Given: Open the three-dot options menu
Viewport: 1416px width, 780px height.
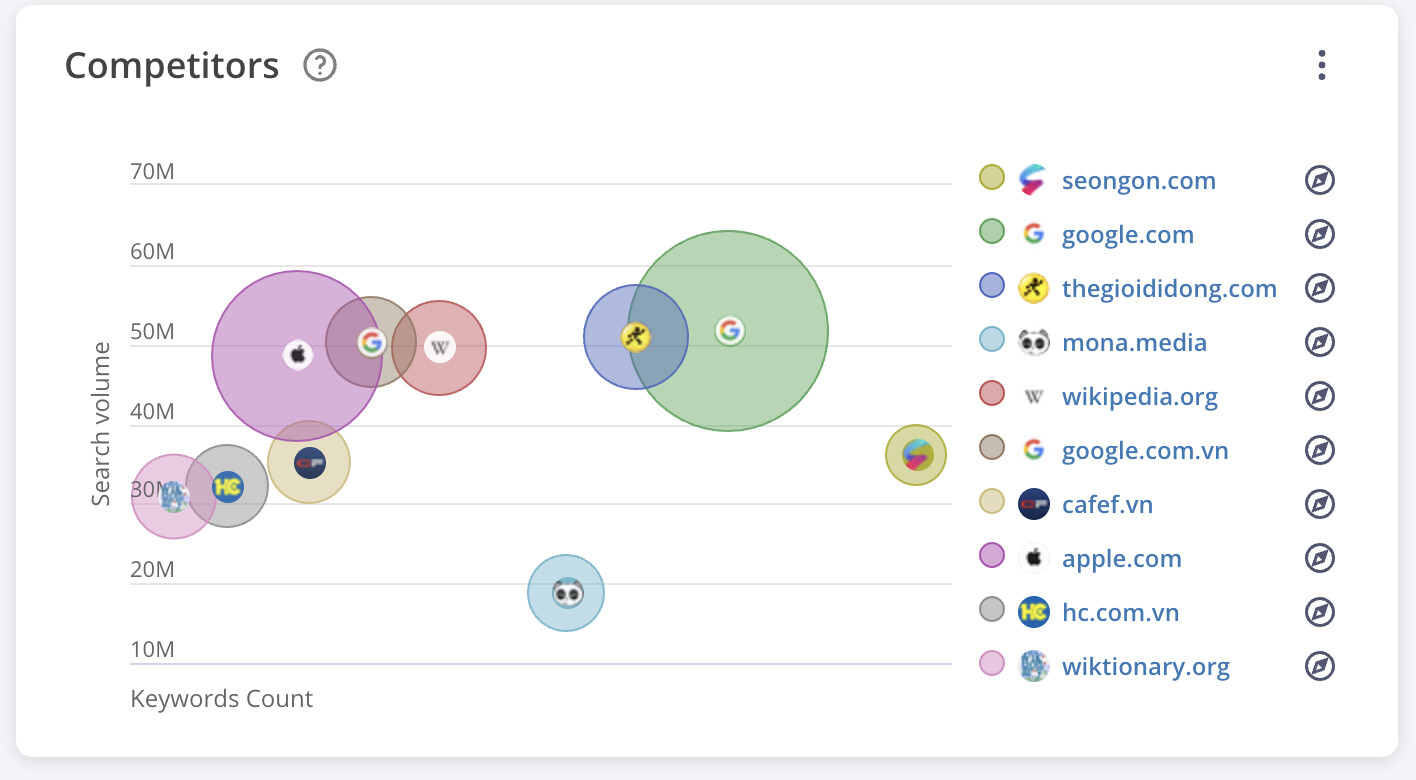Looking at the screenshot, I should coord(1322,65).
